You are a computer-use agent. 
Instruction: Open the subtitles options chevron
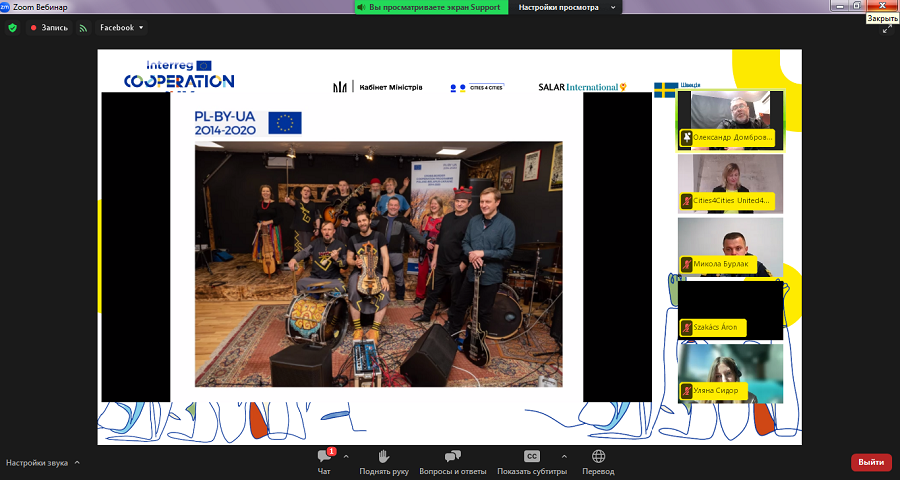point(563,456)
